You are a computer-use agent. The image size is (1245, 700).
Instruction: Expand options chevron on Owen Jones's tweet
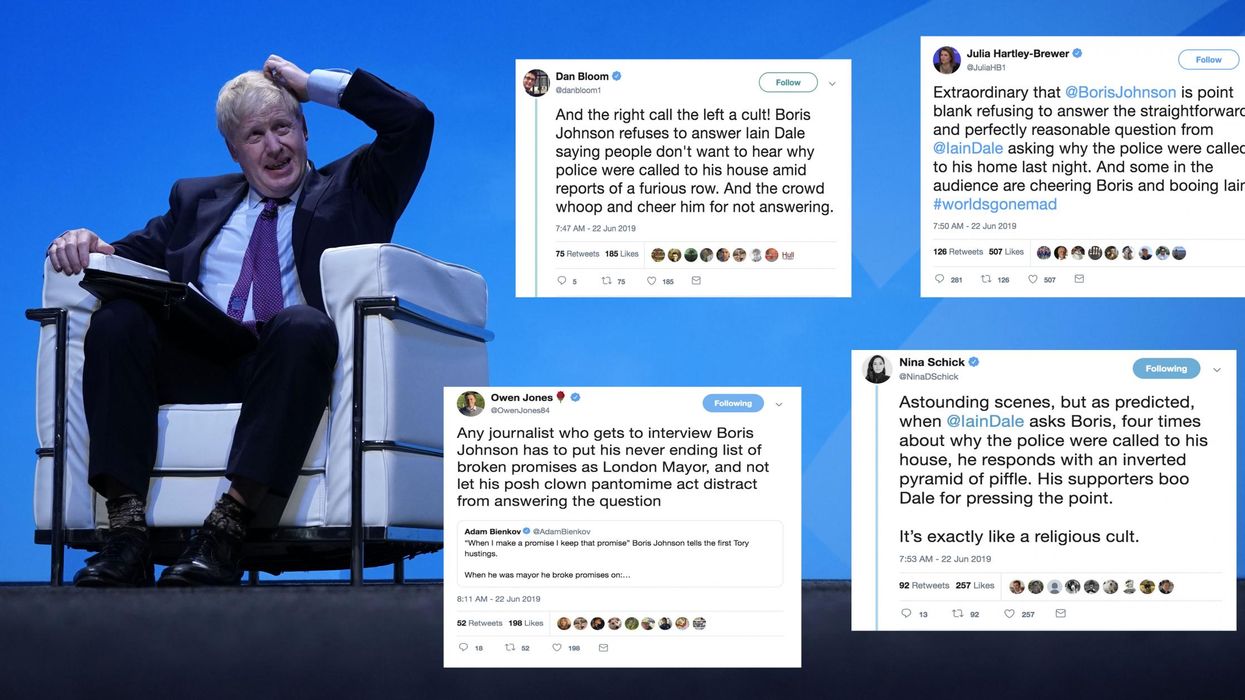(x=779, y=404)
